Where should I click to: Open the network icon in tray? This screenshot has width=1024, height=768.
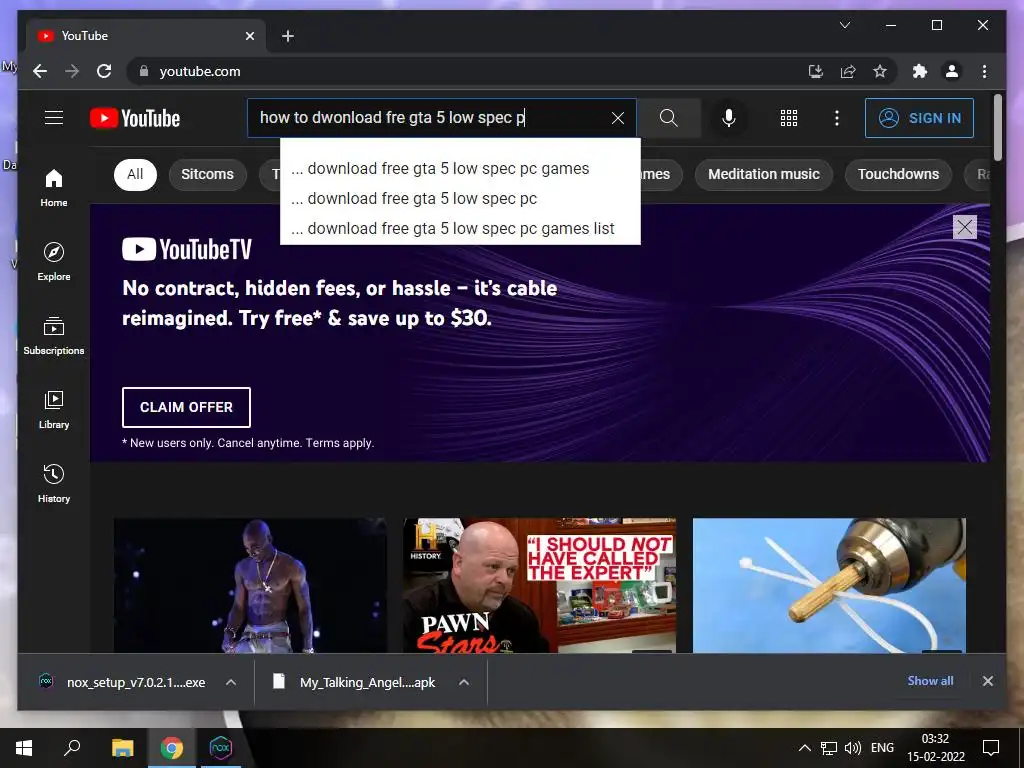829,748
